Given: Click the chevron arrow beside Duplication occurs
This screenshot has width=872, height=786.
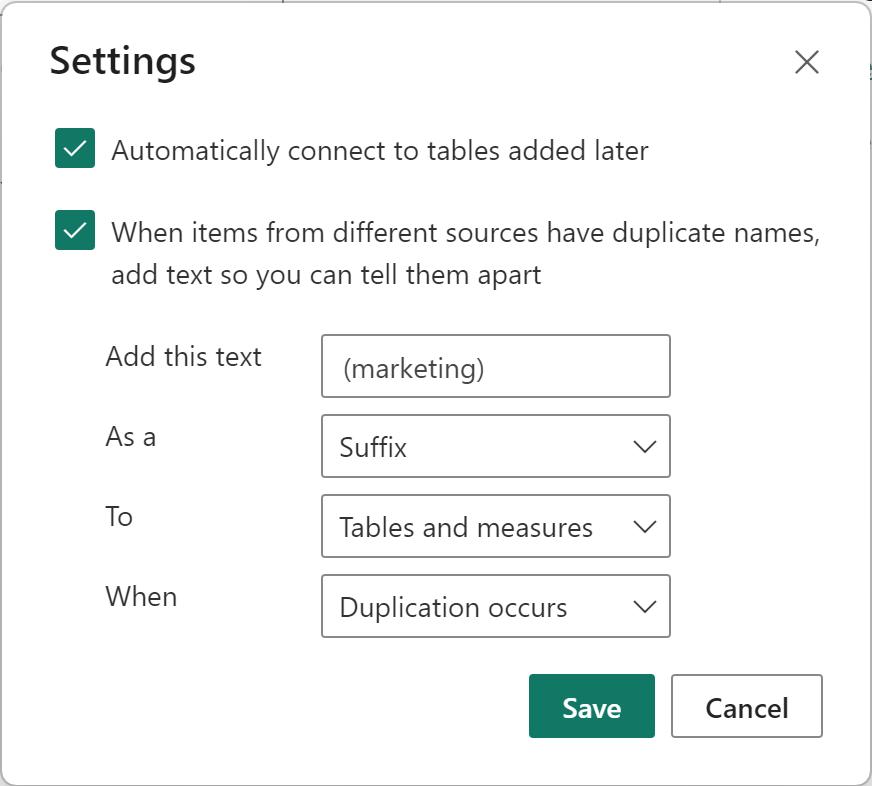Looking at the screenshot, I should click(645, 607).
